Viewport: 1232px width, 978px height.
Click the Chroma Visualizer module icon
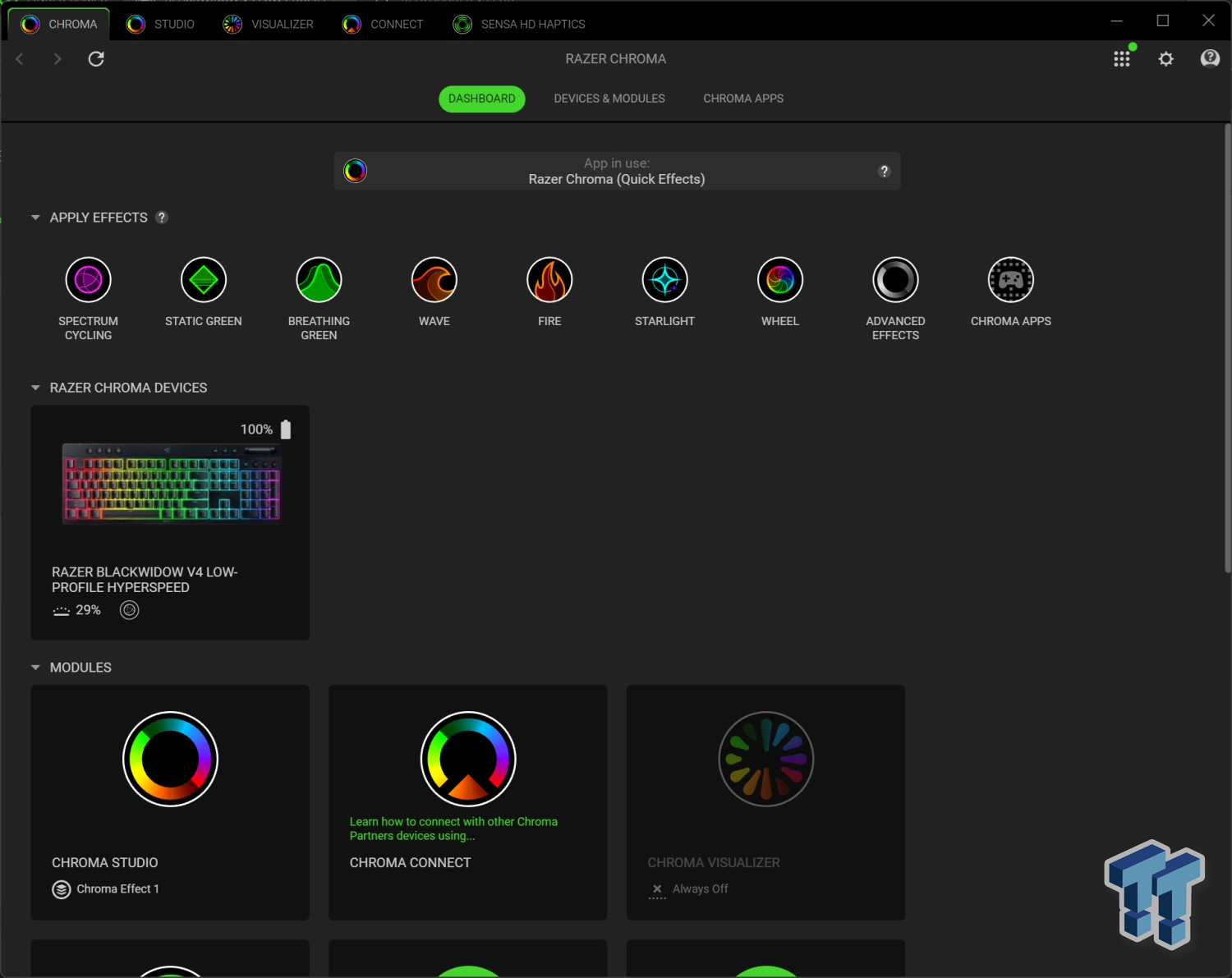[766, 759]
